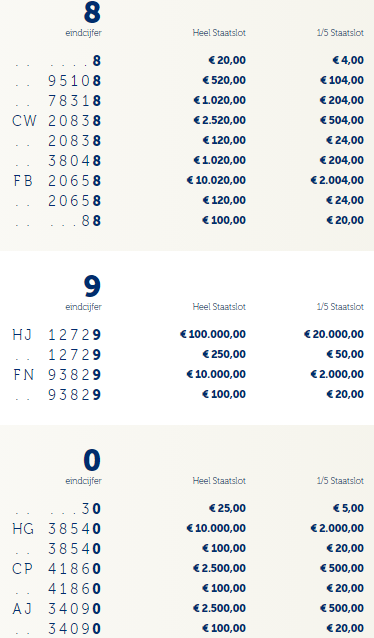374x638 pixels.
Task: Select lot number AJ 34090
Action: point(57,609)
